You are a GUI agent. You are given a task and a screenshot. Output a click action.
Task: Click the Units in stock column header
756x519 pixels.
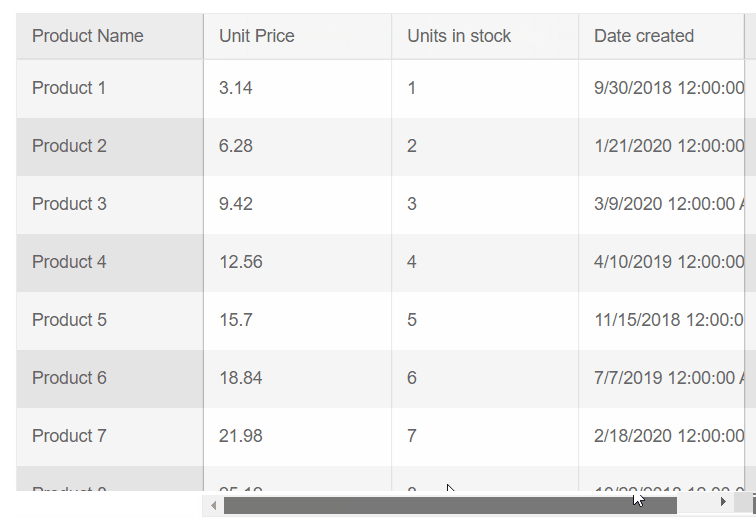[459, 36]
